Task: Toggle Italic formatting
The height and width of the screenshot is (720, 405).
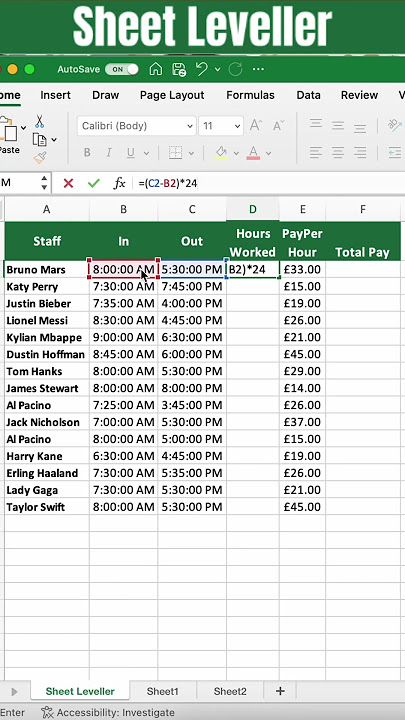Action: pyautogui.click(x=109, y=153)
